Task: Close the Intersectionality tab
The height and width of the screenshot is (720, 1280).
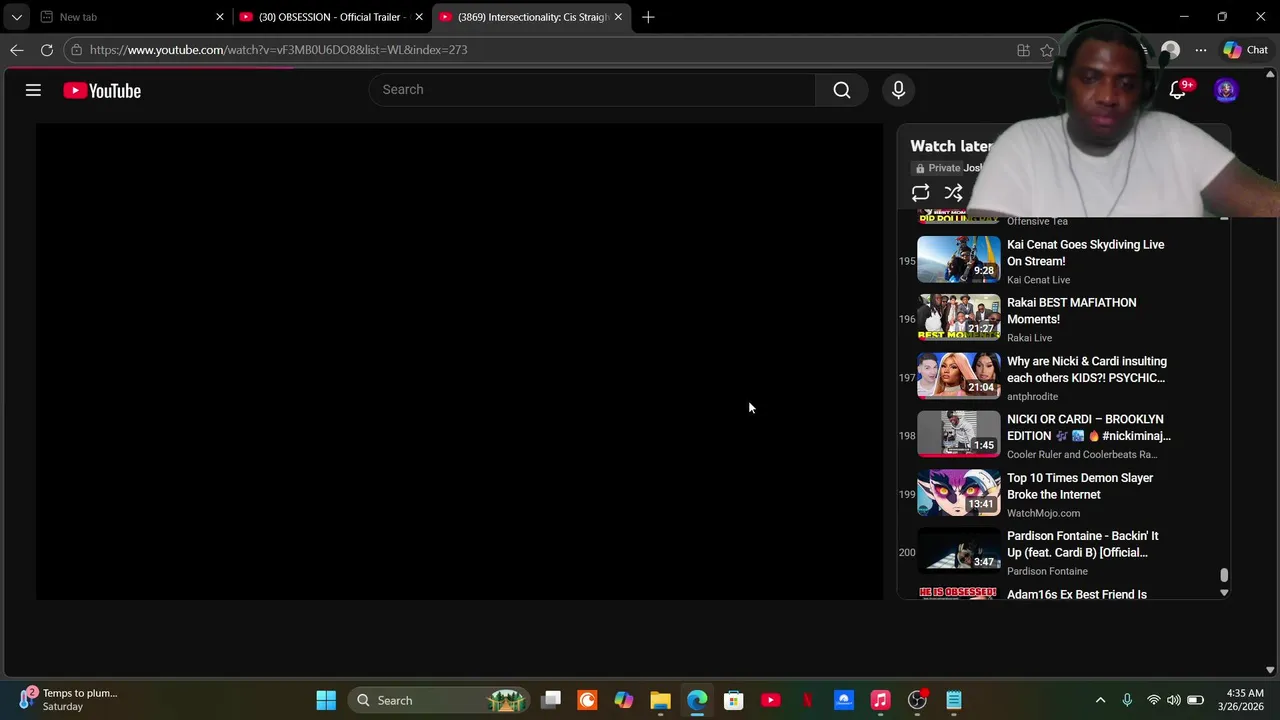Action: tap(618, 17)
